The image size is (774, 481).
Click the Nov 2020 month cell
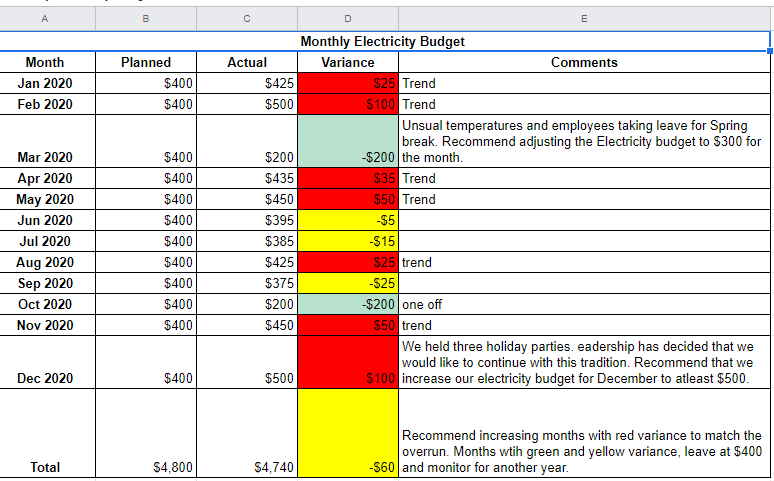tap(47, 325)
